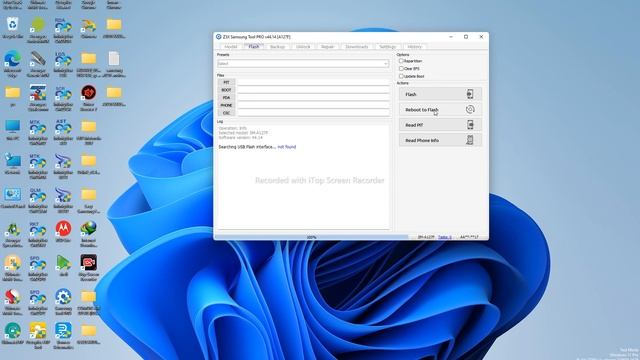Open the Tasks link in status bar
The image size is (640, 360).
click(x=444, y=237)
